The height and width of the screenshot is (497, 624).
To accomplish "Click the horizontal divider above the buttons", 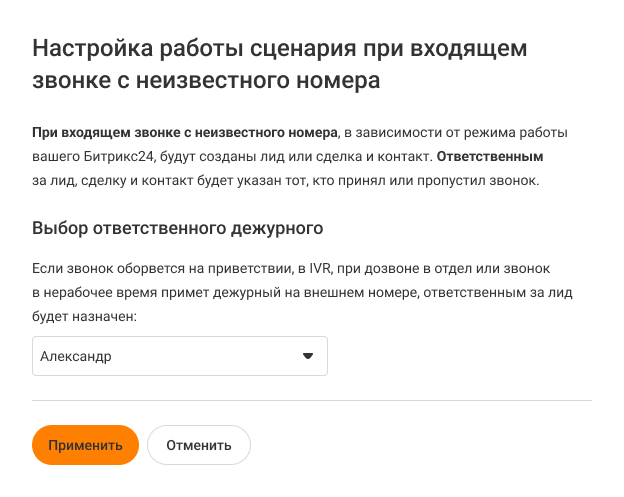I will click(312, 400).
